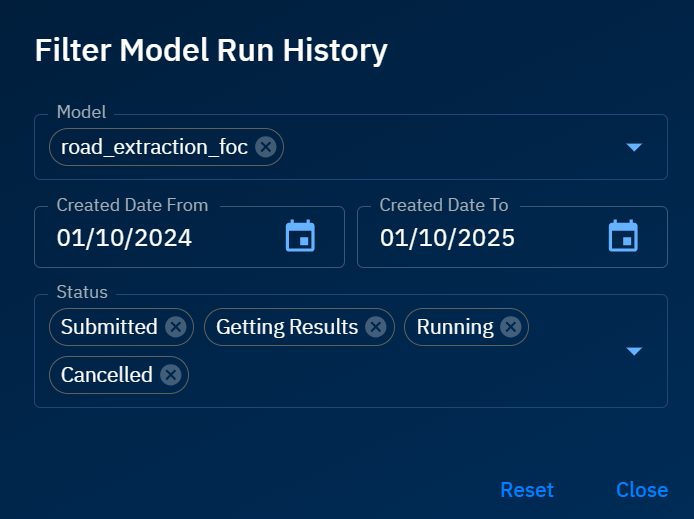Screen dimensions: 694x519
Task: Click the Filter Model Run History title
Action: coord(211,50)
